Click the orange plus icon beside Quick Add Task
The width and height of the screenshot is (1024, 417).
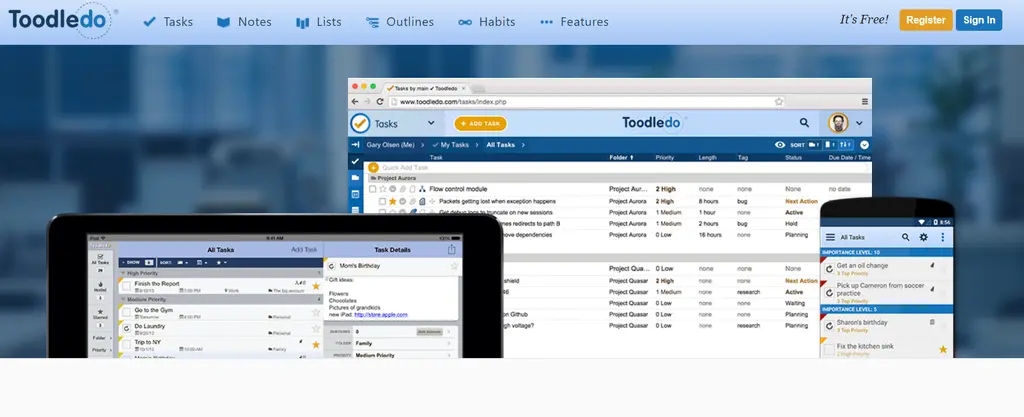point(374,168)
